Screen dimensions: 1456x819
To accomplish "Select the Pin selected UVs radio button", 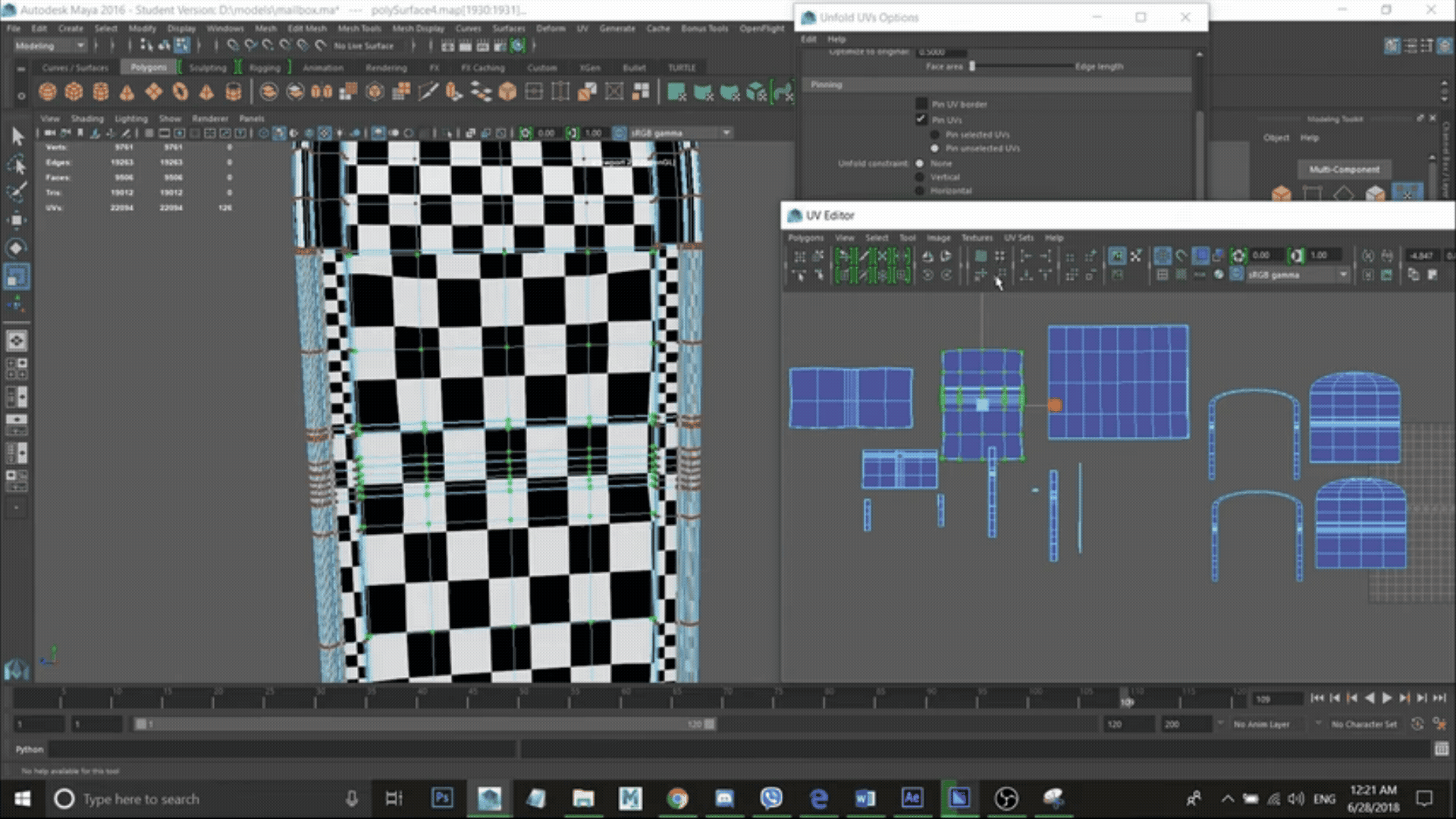I will (934, 134).
